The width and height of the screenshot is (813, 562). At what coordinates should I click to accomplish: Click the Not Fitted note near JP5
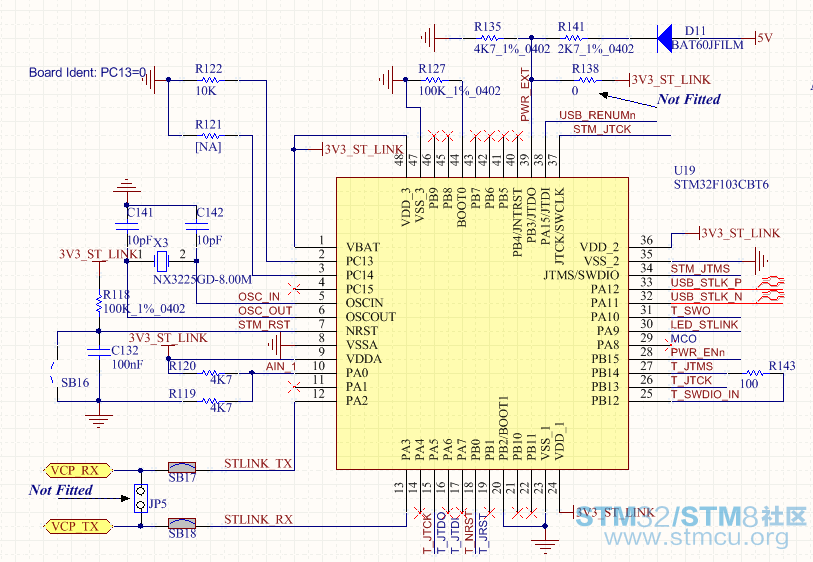point(61,490)
